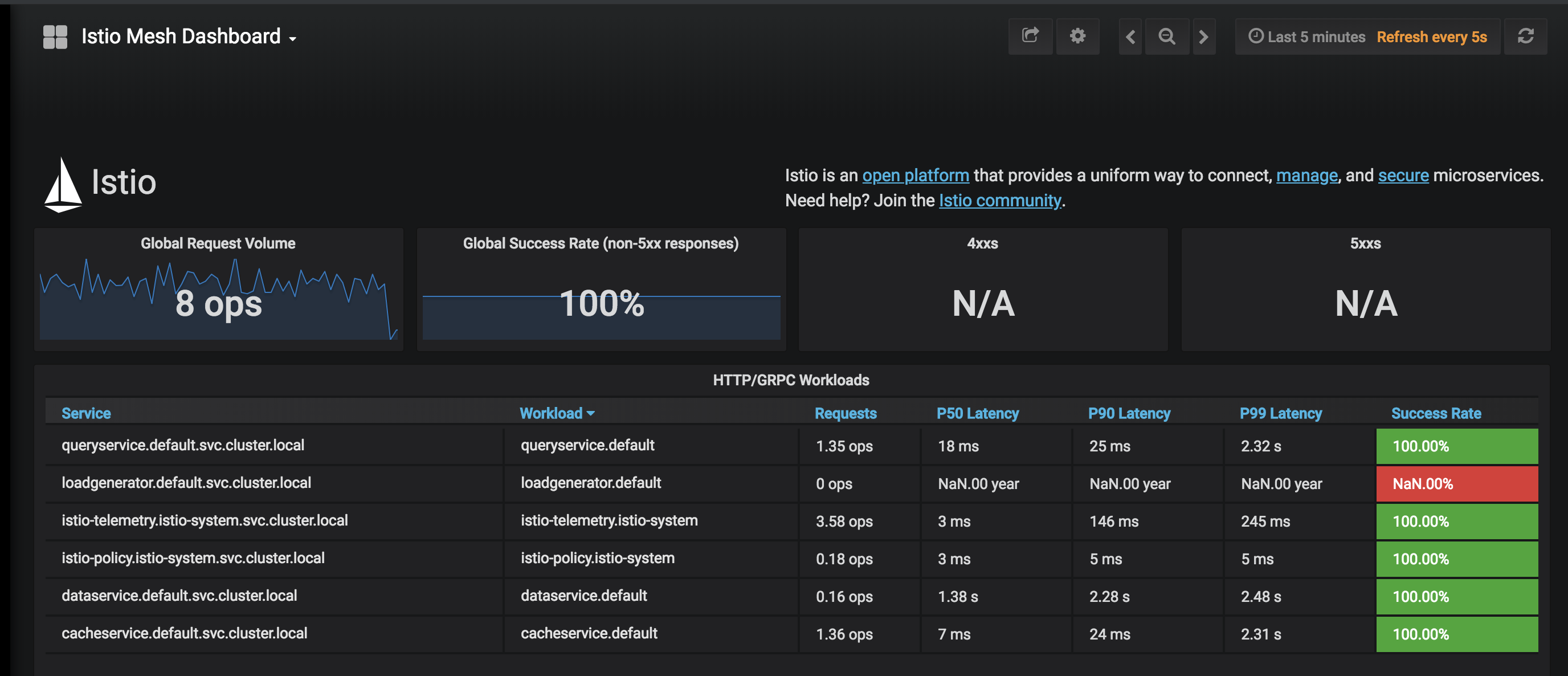Open the HTTP/GRPC Workloads panel title
Image resolution: width=1568 pixels, height=676 pixels.
click(791, 380)
